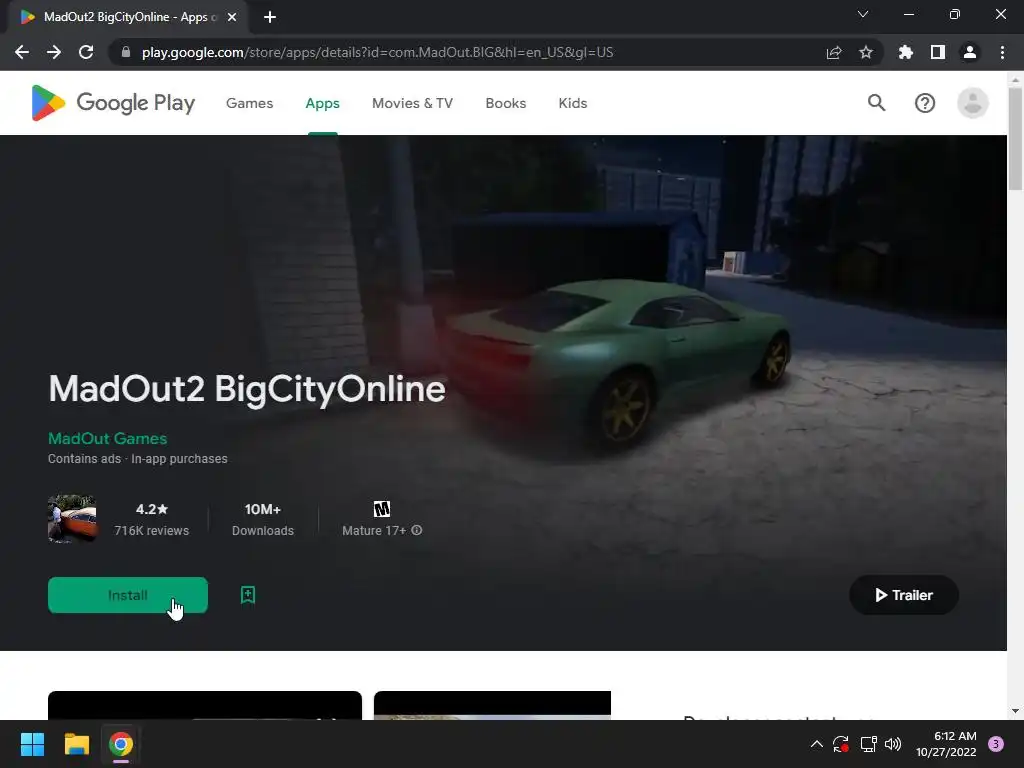Screen dimensions: 1024x768
Task: Open the notification badge showing 3
Action: (996, 744)
